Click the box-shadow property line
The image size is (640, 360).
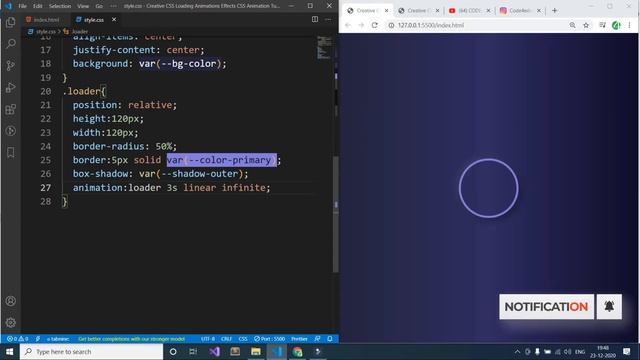pyautogui.click(x=160, y=173)
